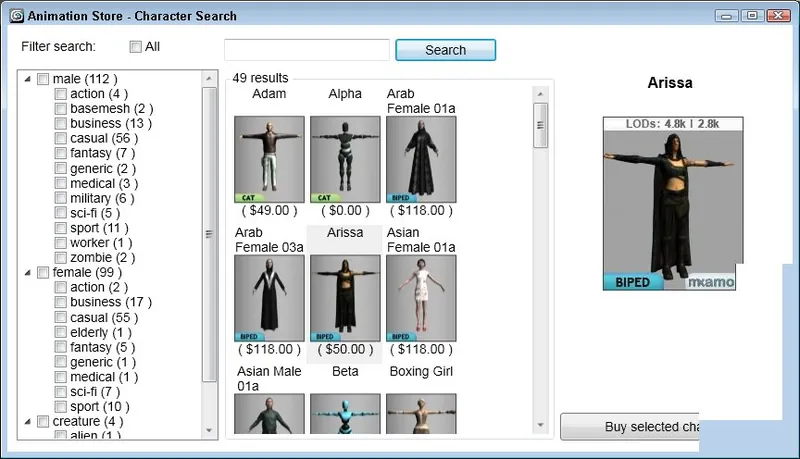Check the military (6) filter
This screenshot has height=459, width=800.
click(x=61, y=198)
